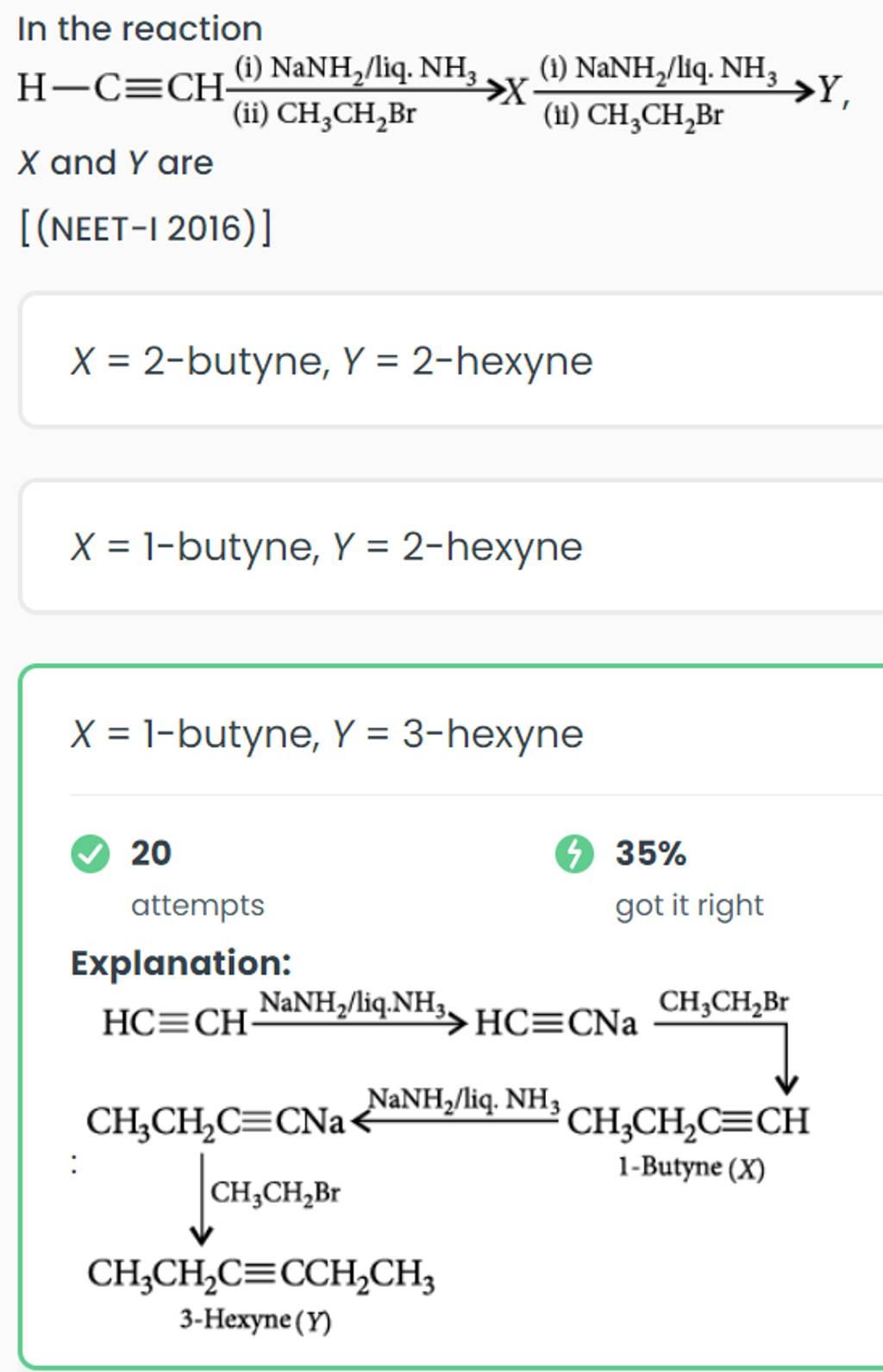The width and height of the screenshot is (883, 1372).
Task: Click the lightning bolt icon beside 35%
Action: click(x=575, y=854)
